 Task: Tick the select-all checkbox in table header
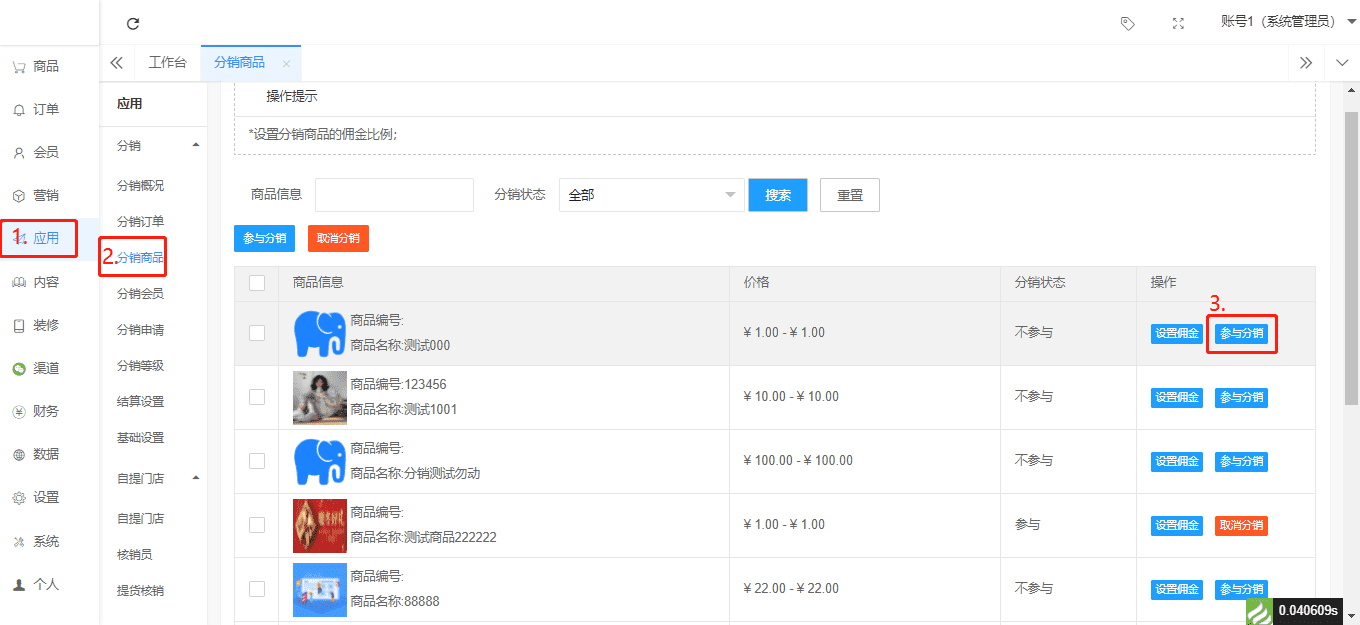point(257,283)
